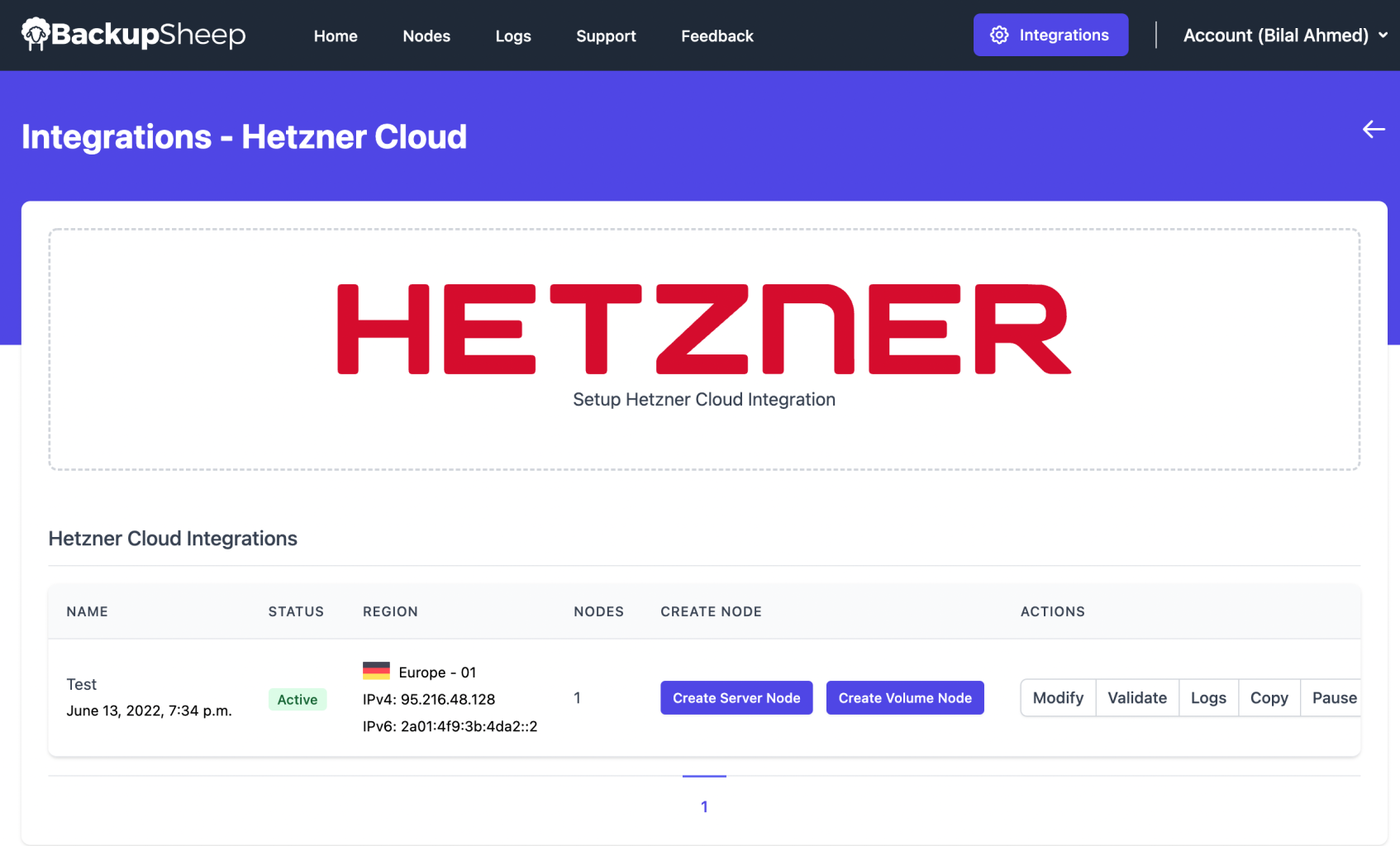Click the Europe - 01 region text
The width and height of the screenshot is (1400, 846).
pyautogui.click(x=437, y=673)
